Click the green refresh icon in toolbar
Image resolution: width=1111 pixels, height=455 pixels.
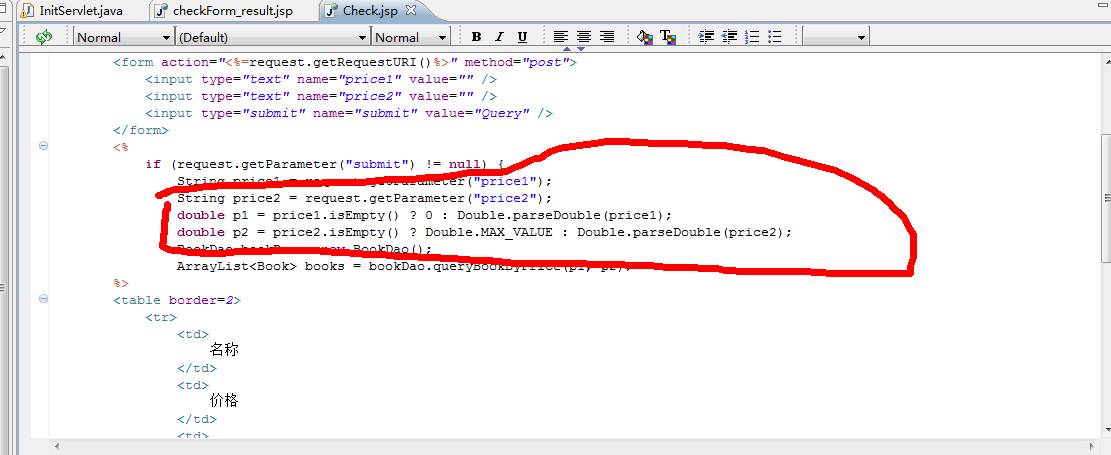pyautogui.click(x=43, y=37)
